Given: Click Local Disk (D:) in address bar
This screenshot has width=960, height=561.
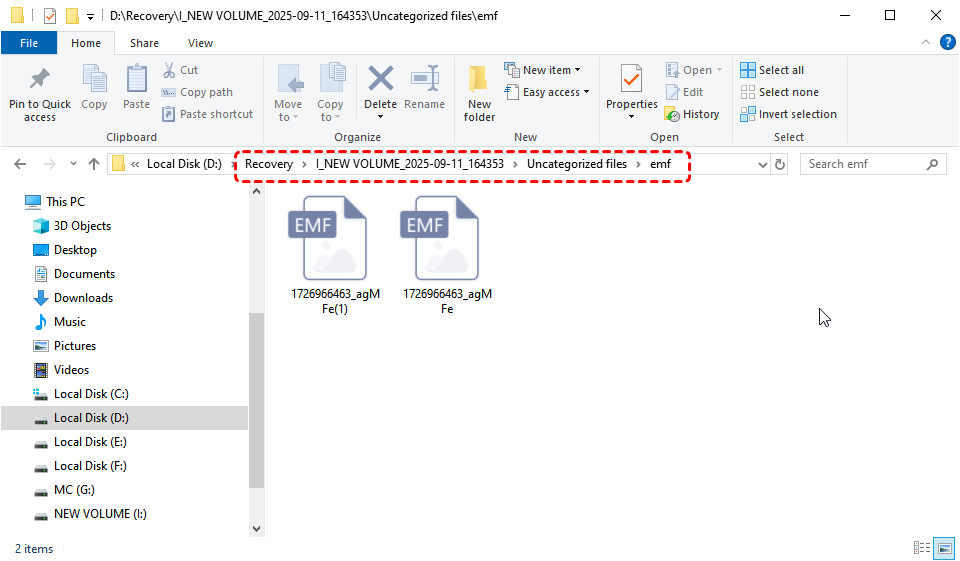Looking at the screenshot, I should click(x=184, y=164).
